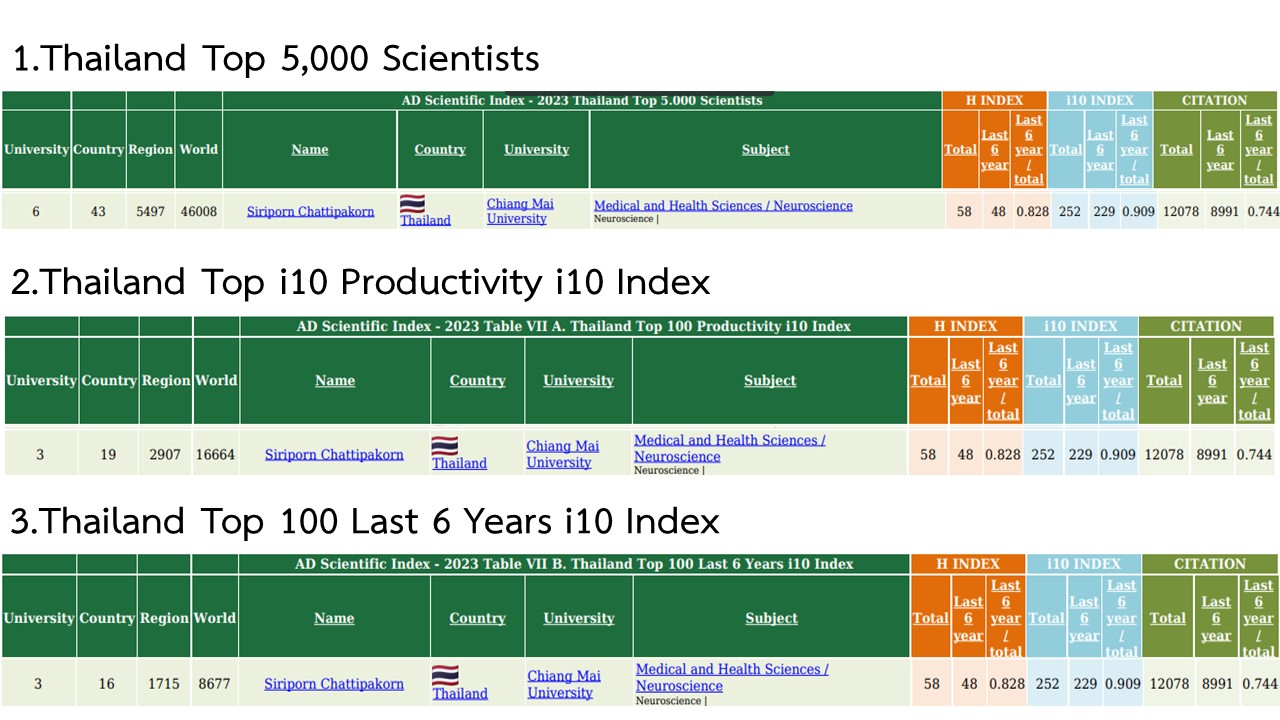Click H Index Total header in first table
The height and width of the screenshot is (720, 1280).
(x=961, y=149)
